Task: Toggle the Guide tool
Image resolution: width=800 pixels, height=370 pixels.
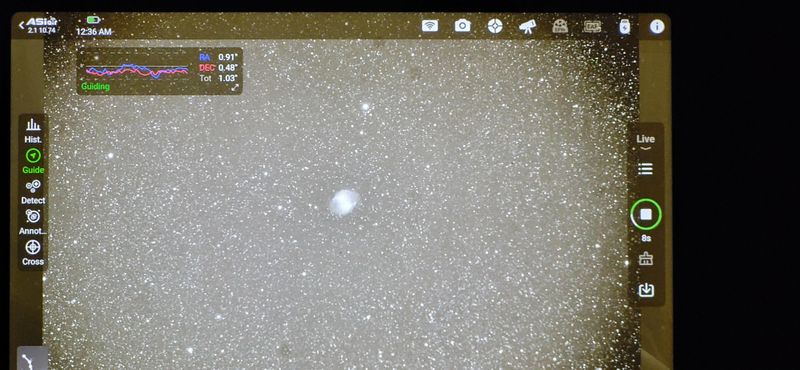Action: tap(33, 161)
